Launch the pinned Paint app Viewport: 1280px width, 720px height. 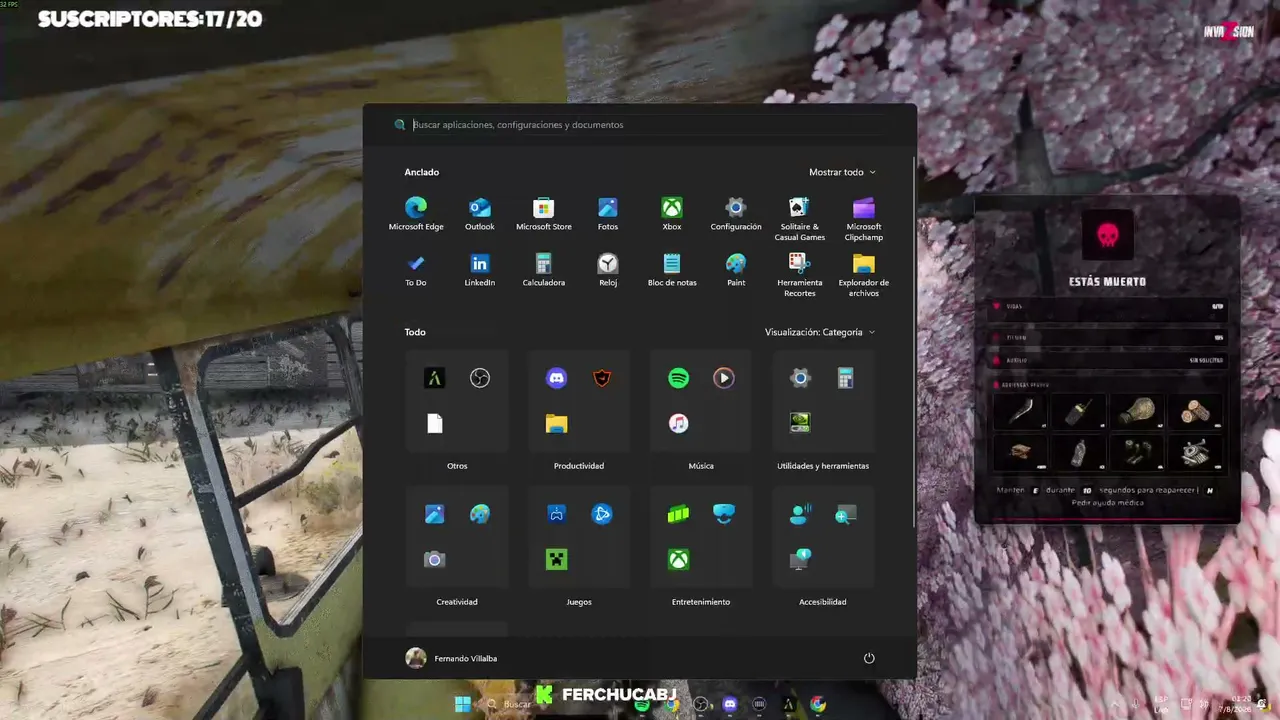coord(736,270)
